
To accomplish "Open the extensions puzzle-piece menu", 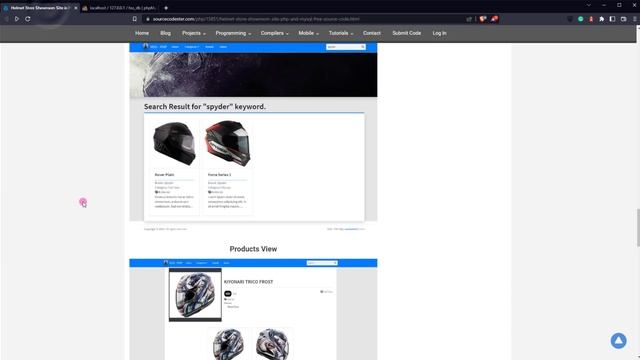I will (602, 19).
